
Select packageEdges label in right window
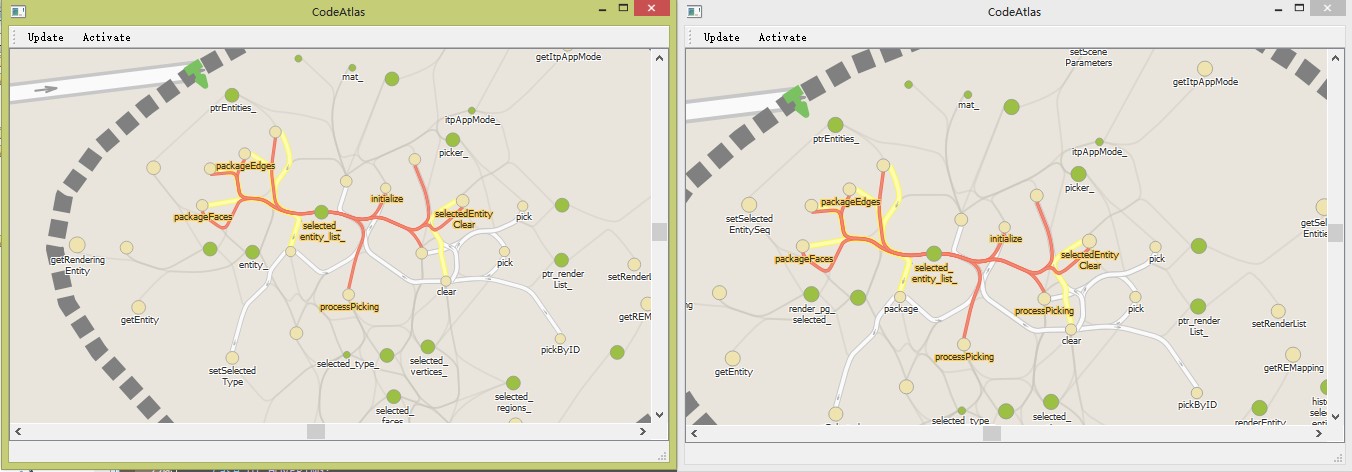[850, 202]
